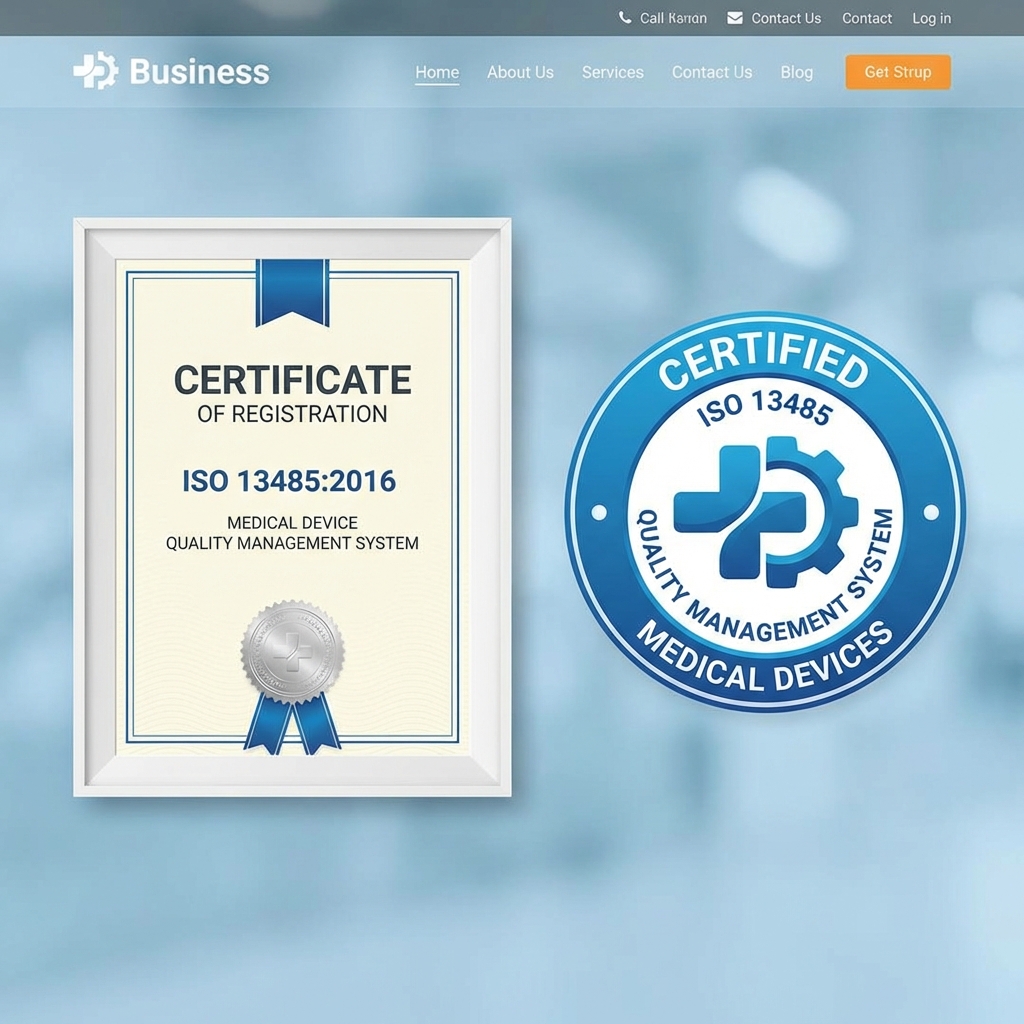
Task: Click the phone icon in top bar
Action: point(625,18)
